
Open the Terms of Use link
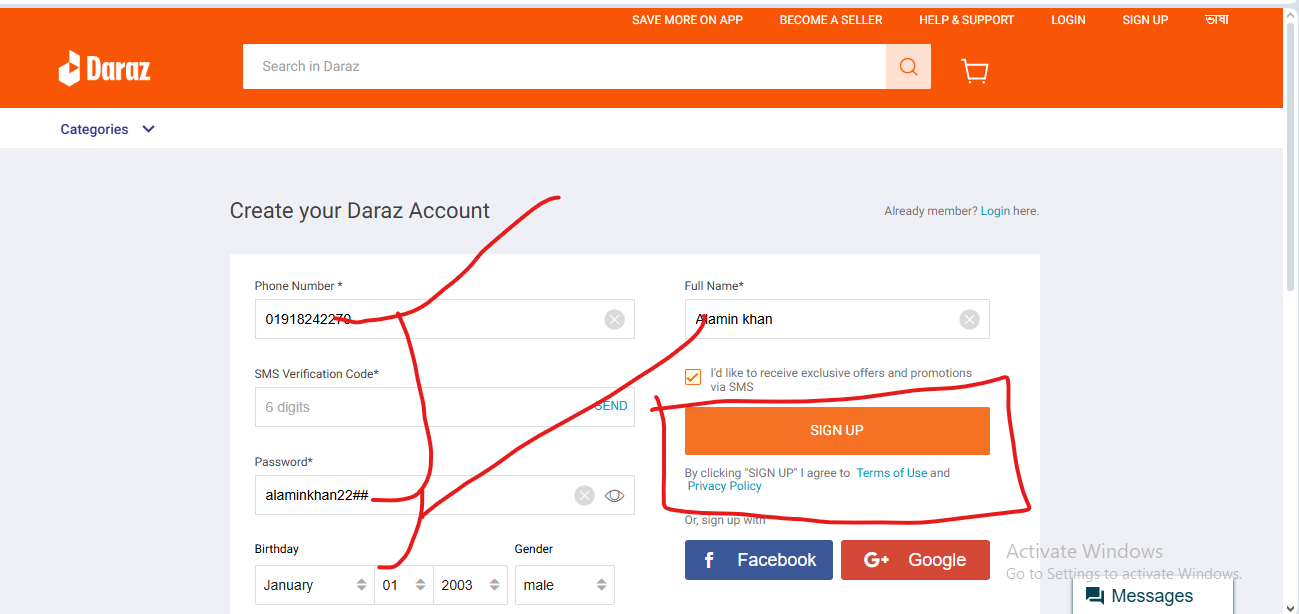892,473
